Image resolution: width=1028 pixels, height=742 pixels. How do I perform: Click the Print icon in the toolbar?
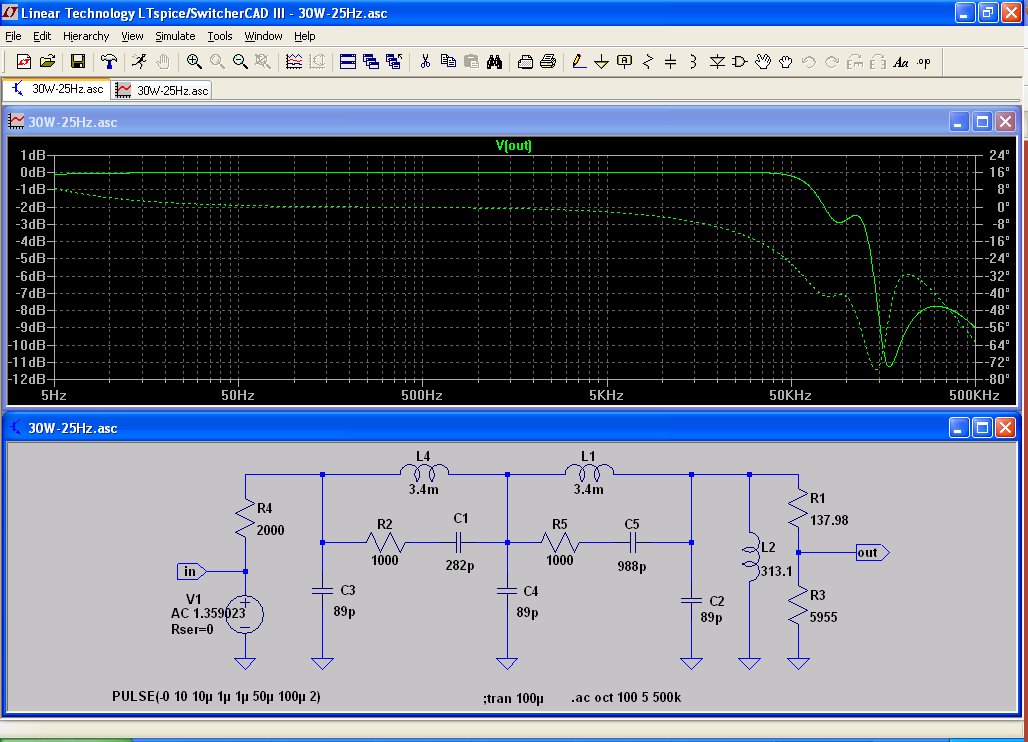548,61
